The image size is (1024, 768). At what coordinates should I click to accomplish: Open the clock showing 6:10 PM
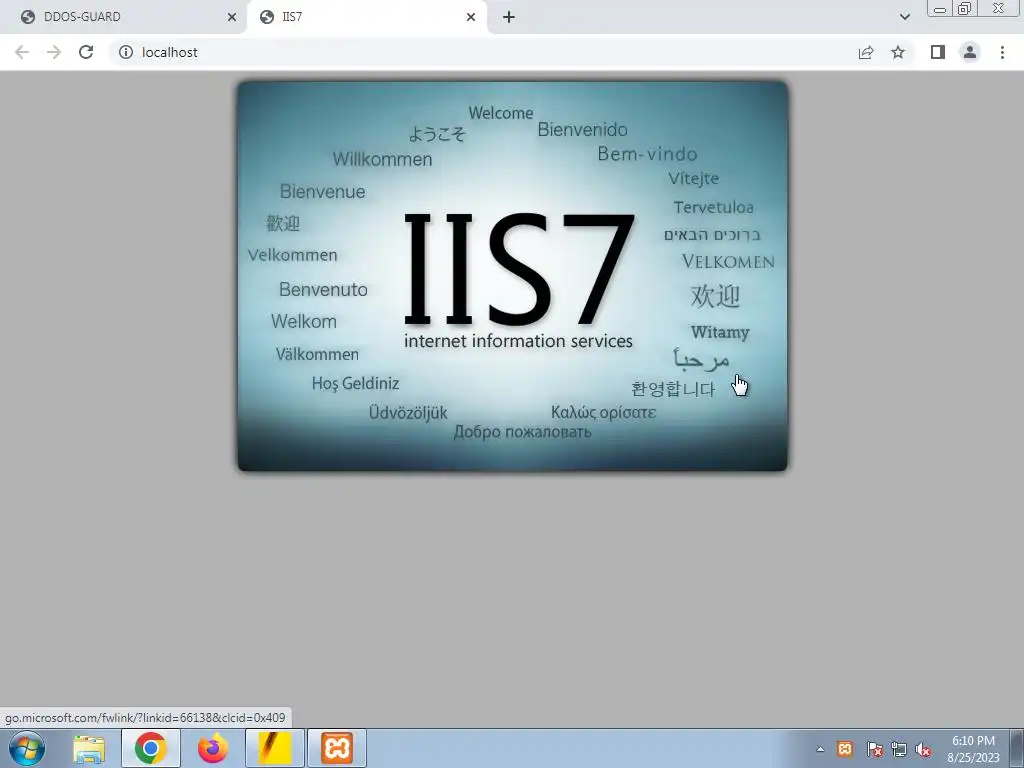click(973, 749)
